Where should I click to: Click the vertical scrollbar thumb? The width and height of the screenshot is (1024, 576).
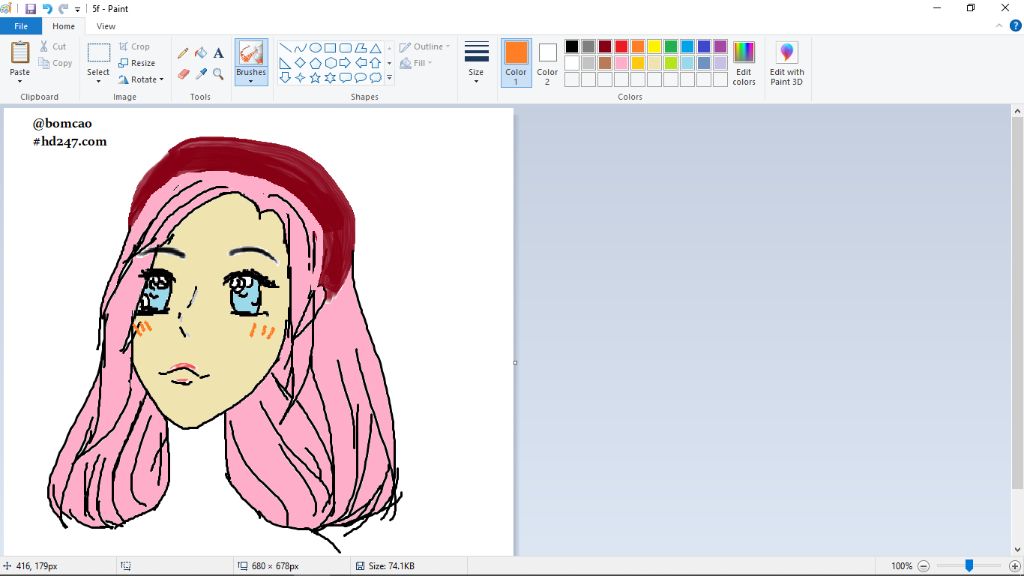[x=1017, y=303]
